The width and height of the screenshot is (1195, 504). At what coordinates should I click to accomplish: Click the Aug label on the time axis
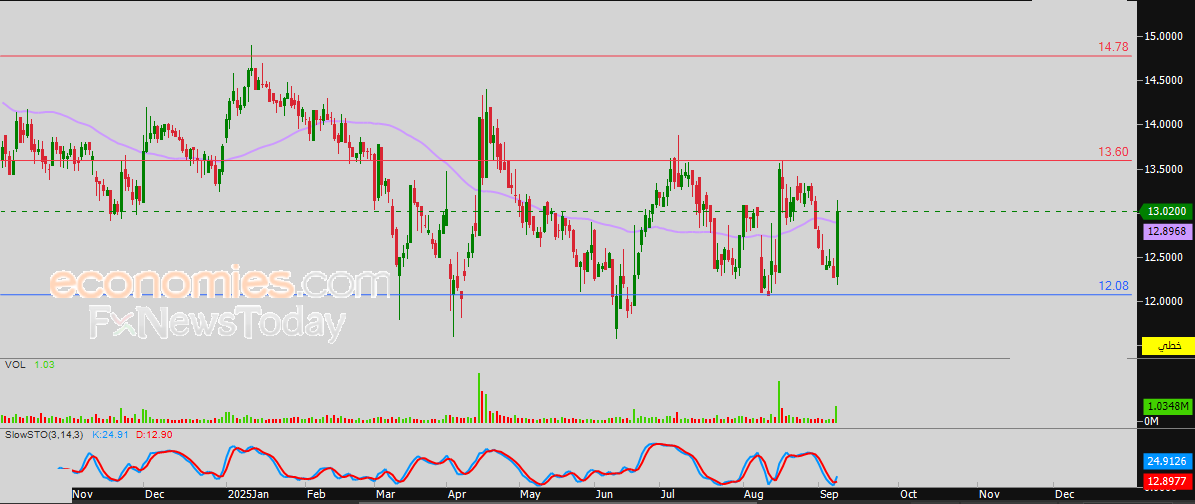click(754, 494)
